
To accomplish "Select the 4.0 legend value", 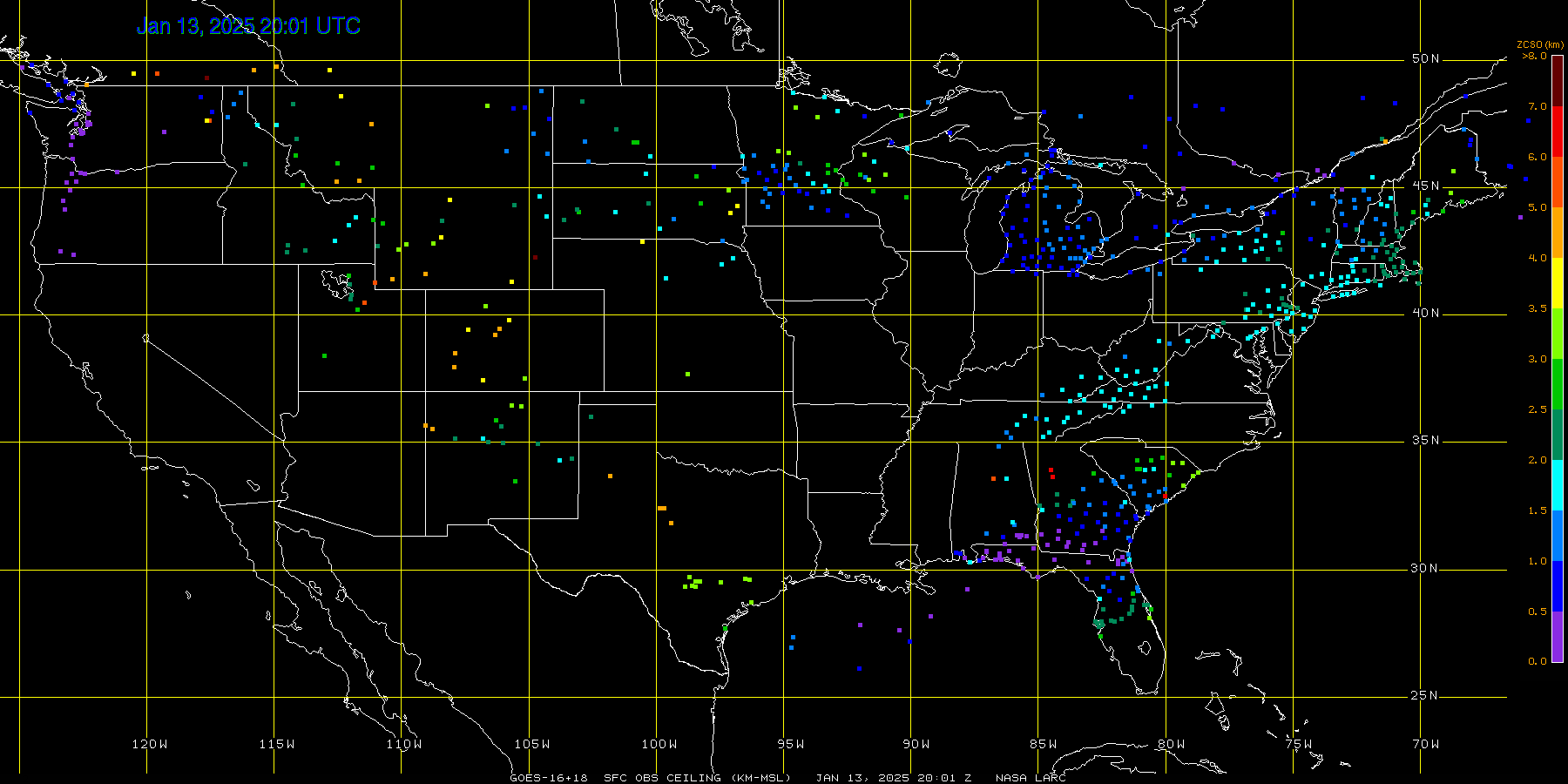I will (1538, 258).
